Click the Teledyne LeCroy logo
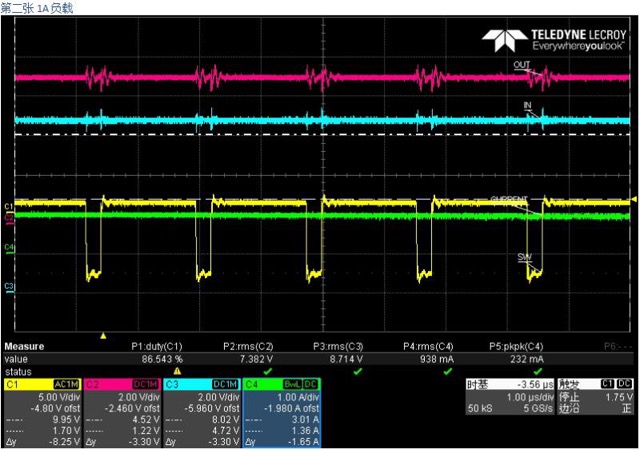Image resolution: width=640 pixels, height=450 pixels. 554,40
